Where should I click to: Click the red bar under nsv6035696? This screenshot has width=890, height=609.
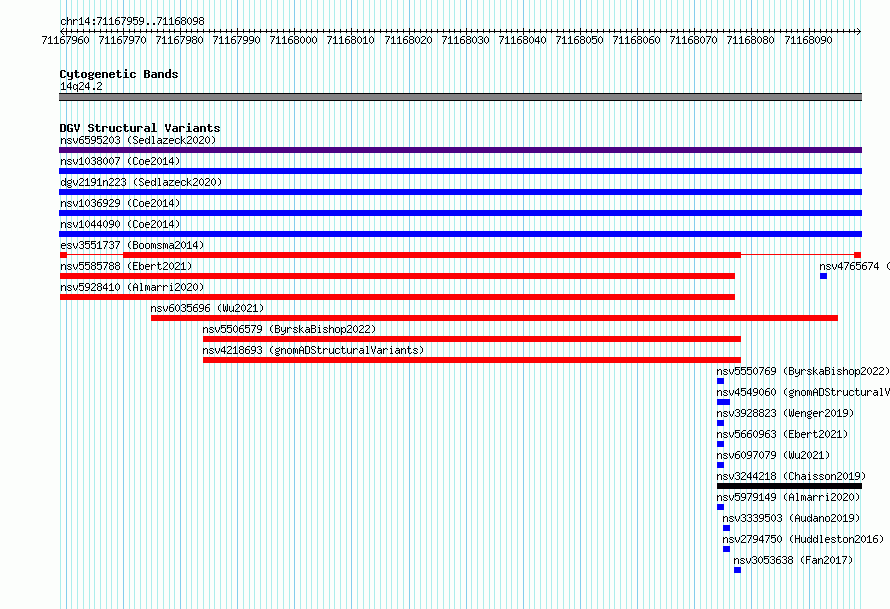[x=494, y=318]
